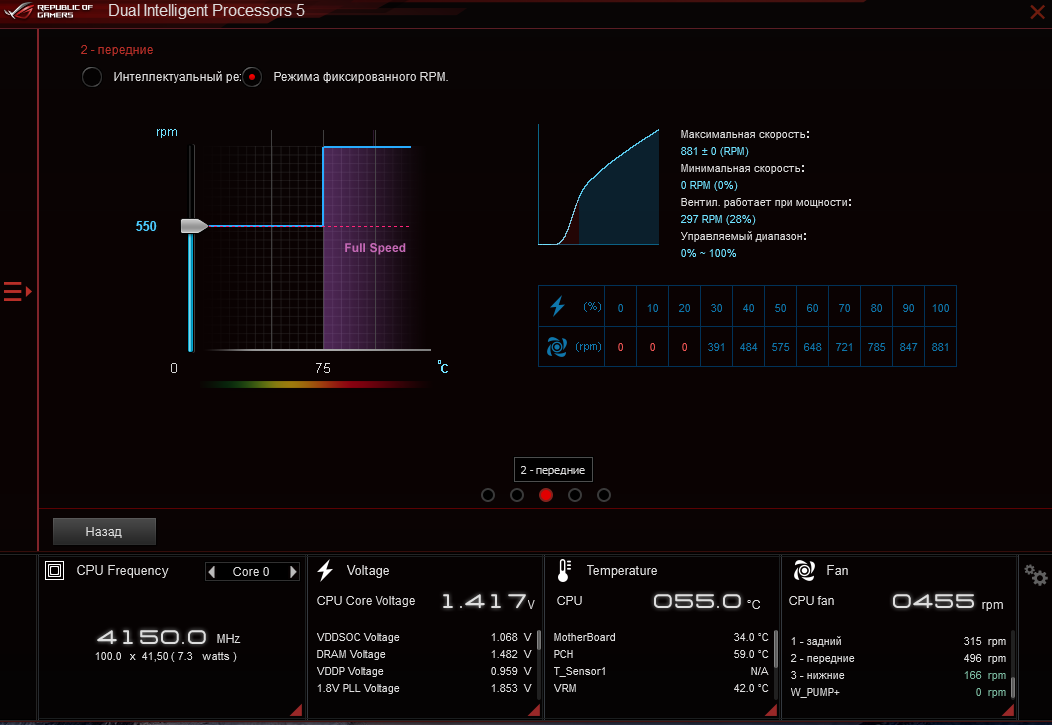This screenshot has height=725, width=1052.
Task: Click the VDDP Voltage row
Action: click(423, 671)
